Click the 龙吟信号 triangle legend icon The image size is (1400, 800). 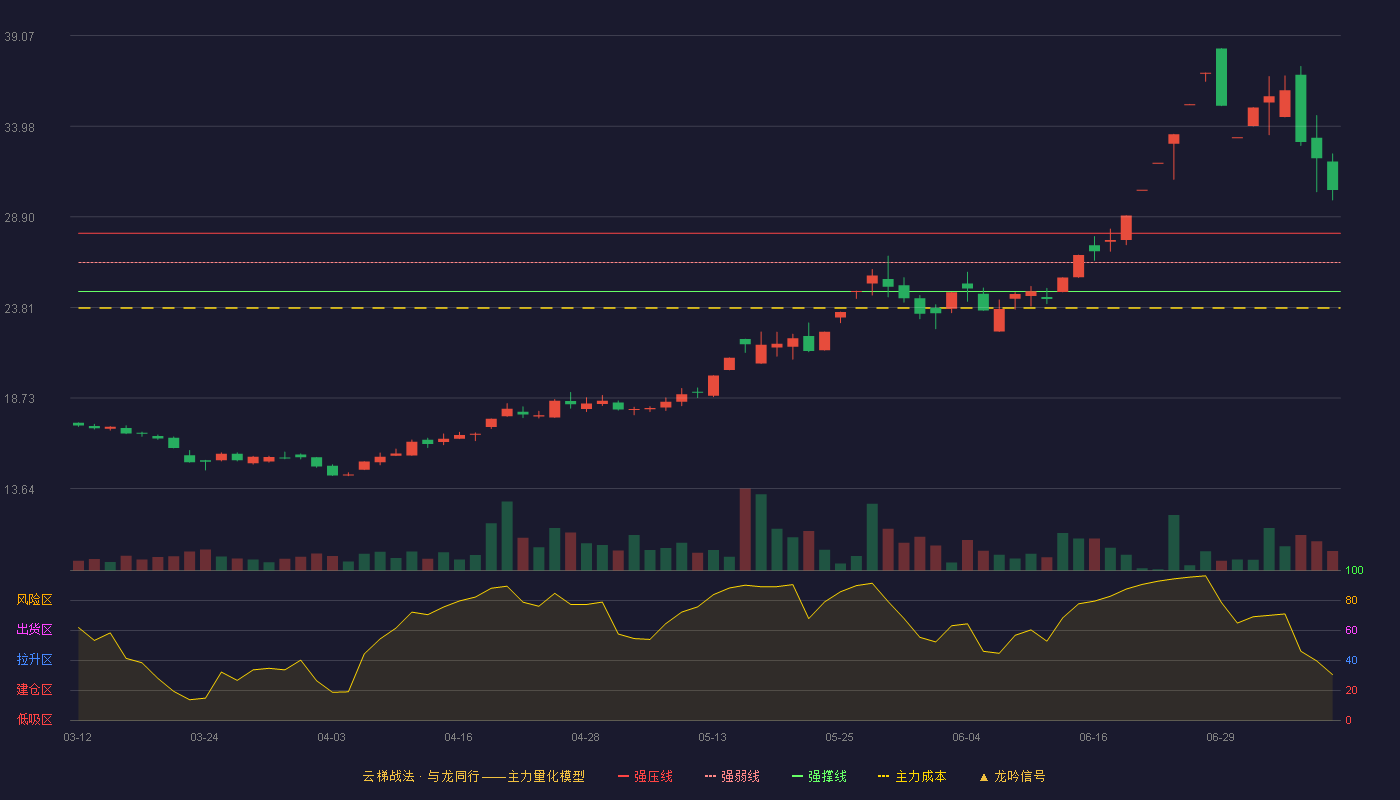tap(984, 776)
